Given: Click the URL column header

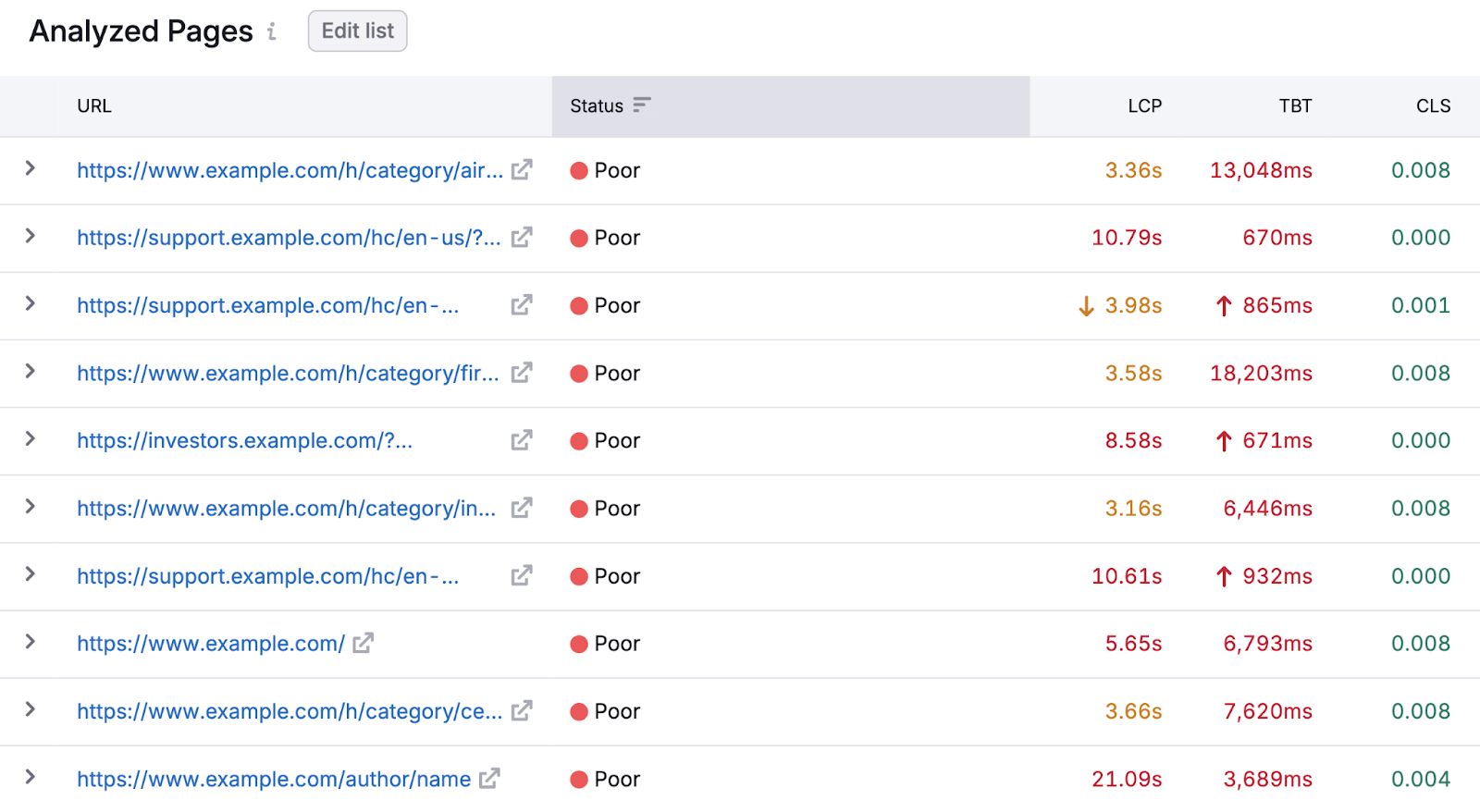Looking at the screenshot, I should tap(94, 106).
